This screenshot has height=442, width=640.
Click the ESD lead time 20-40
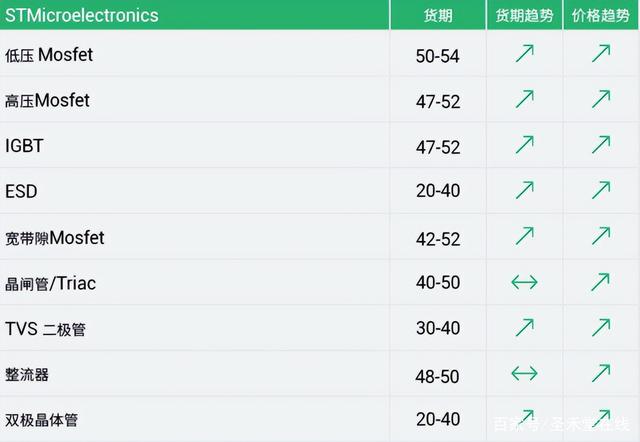coord(438,191)
